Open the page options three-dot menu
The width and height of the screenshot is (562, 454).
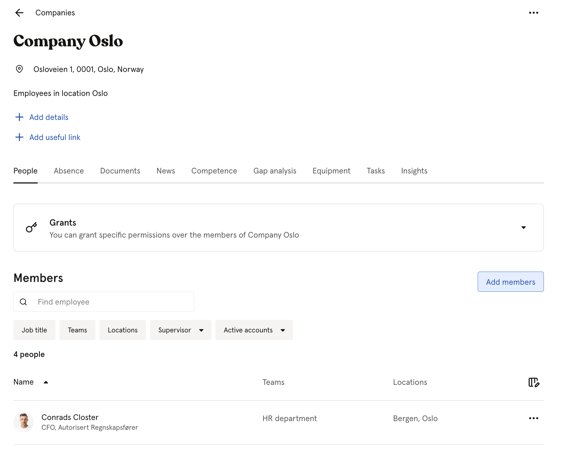click(533, 13)
